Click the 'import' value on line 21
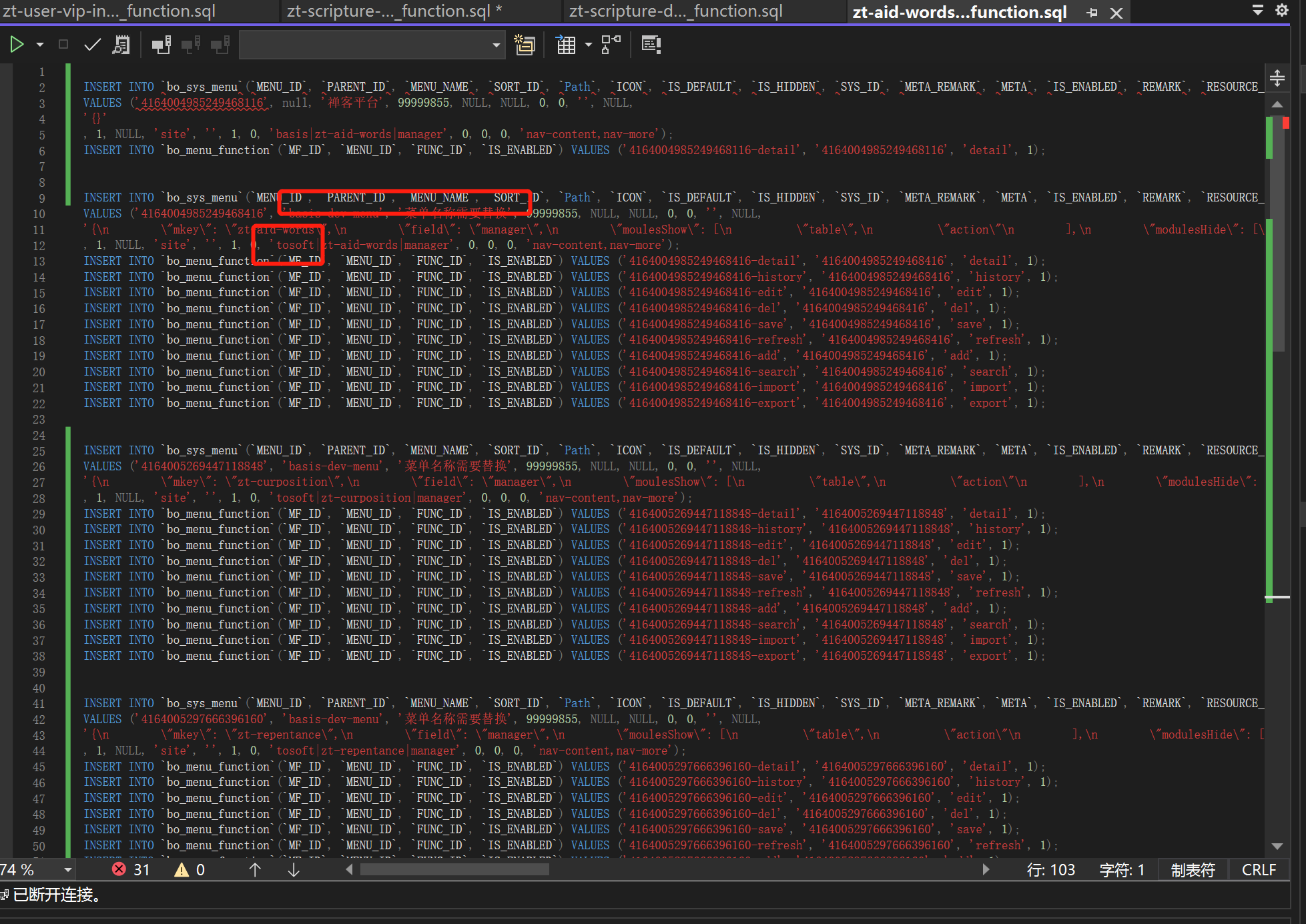Screen dimensions: 1306x924 pyautogui.click(x=989, y=387)
